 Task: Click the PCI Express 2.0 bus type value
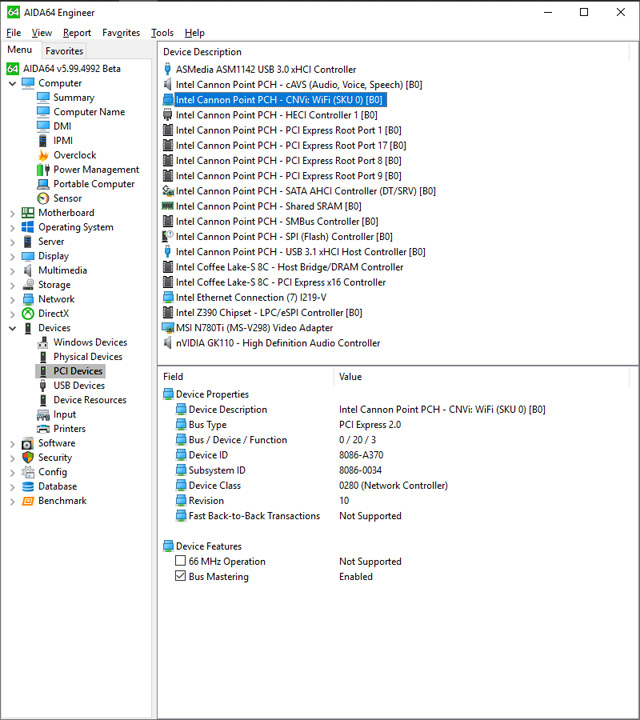tap(370, 425)
